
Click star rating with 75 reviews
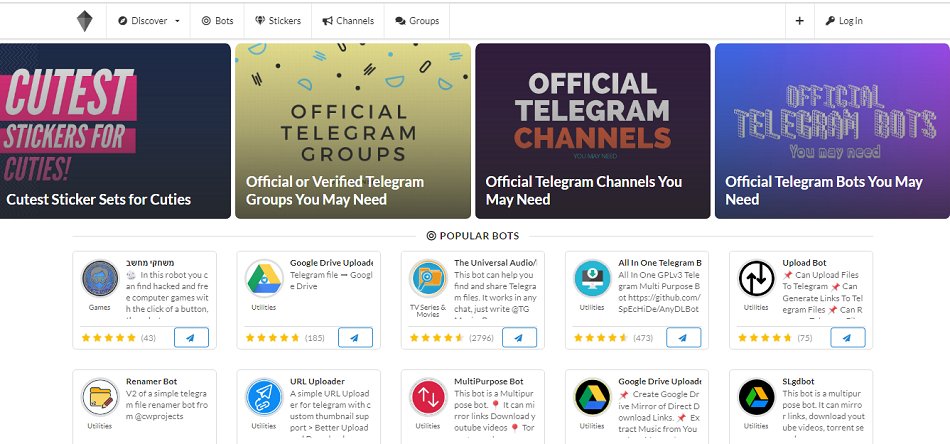tap(765, 337)
